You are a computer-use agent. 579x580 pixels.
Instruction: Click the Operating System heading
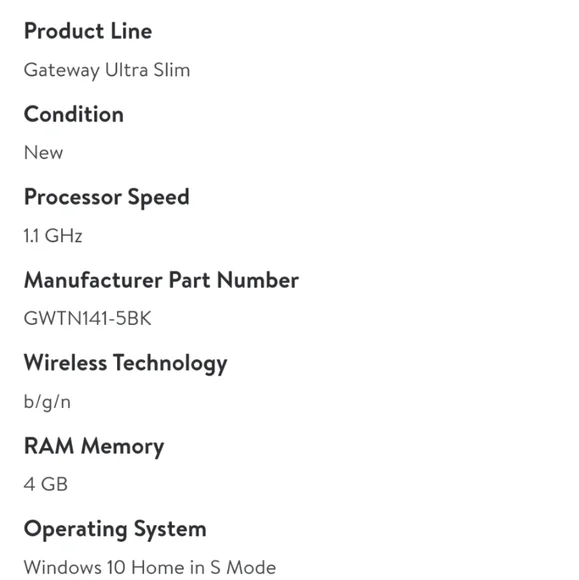(115, 530)
